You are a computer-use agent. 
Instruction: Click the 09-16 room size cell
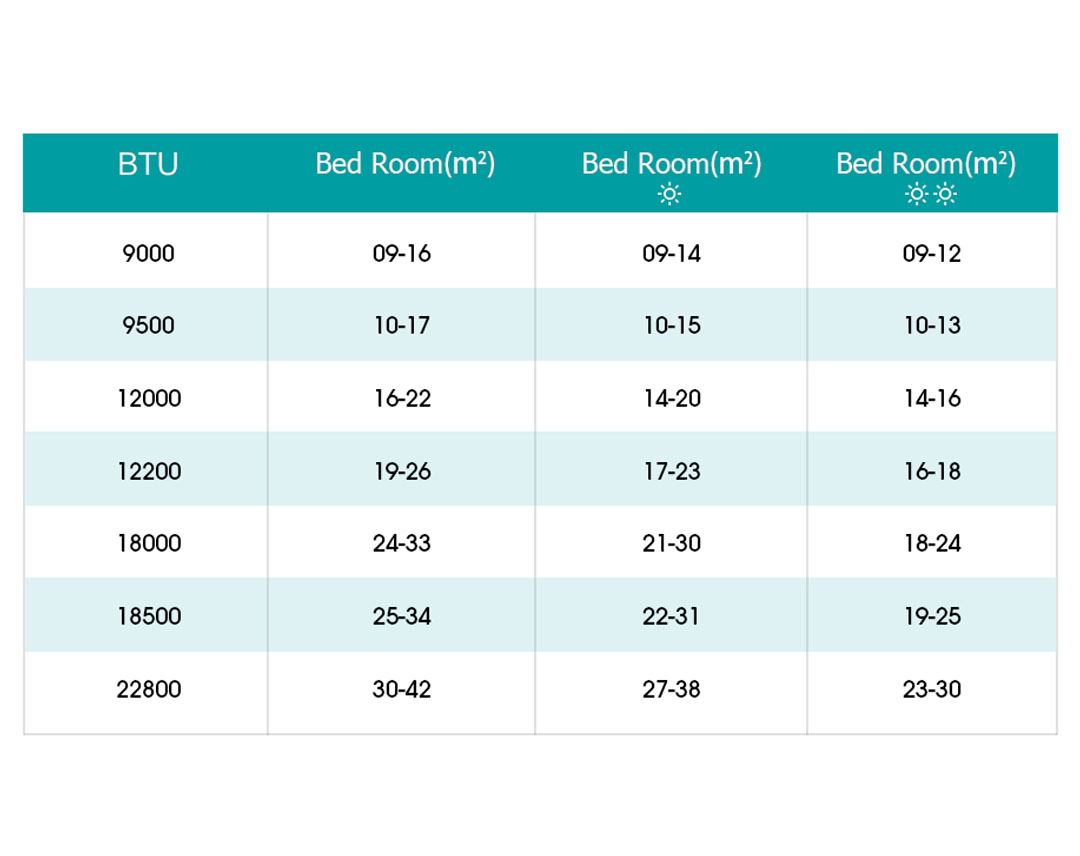[x=402, y=253]
